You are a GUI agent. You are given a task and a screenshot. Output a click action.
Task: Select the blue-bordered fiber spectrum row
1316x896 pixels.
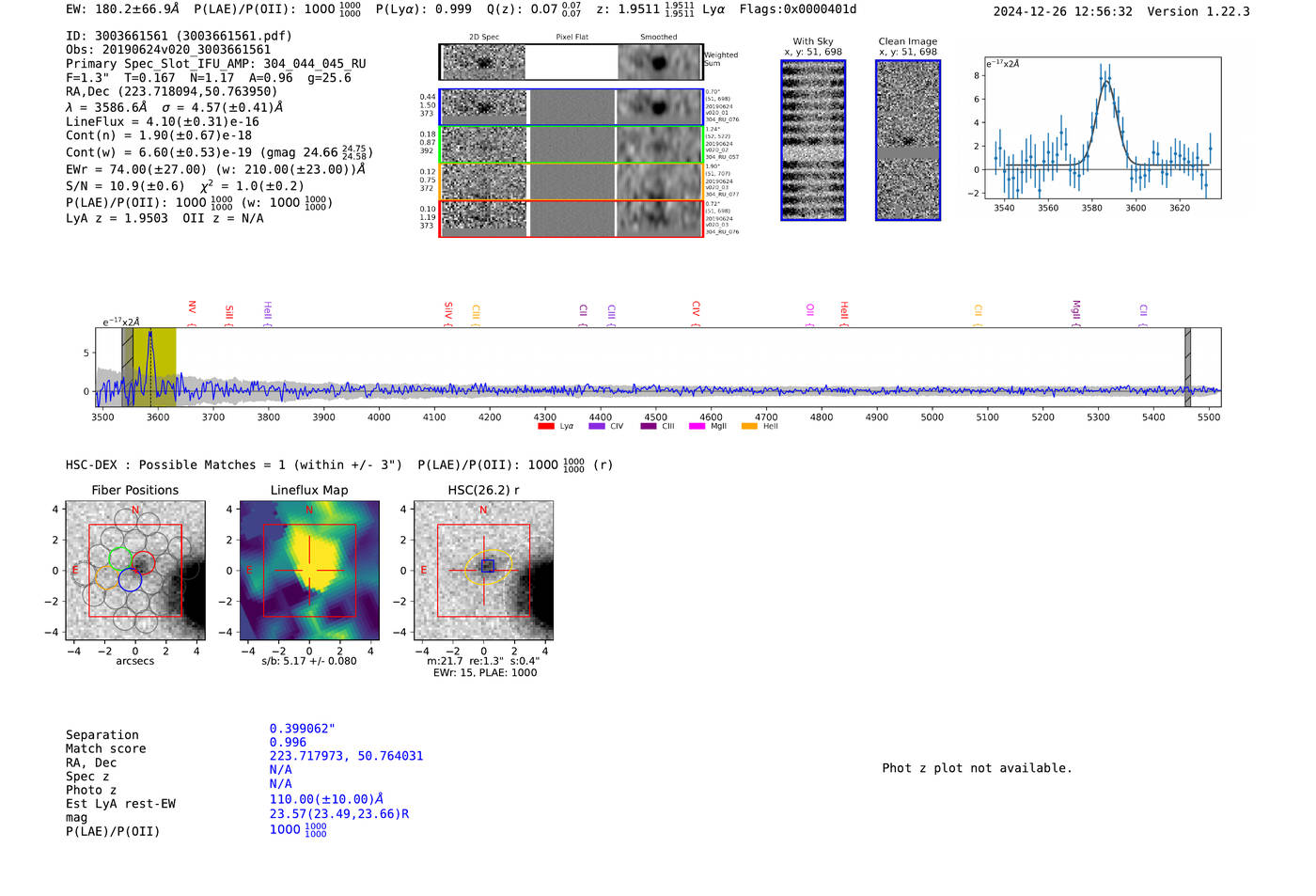click(x=571, y=107)
